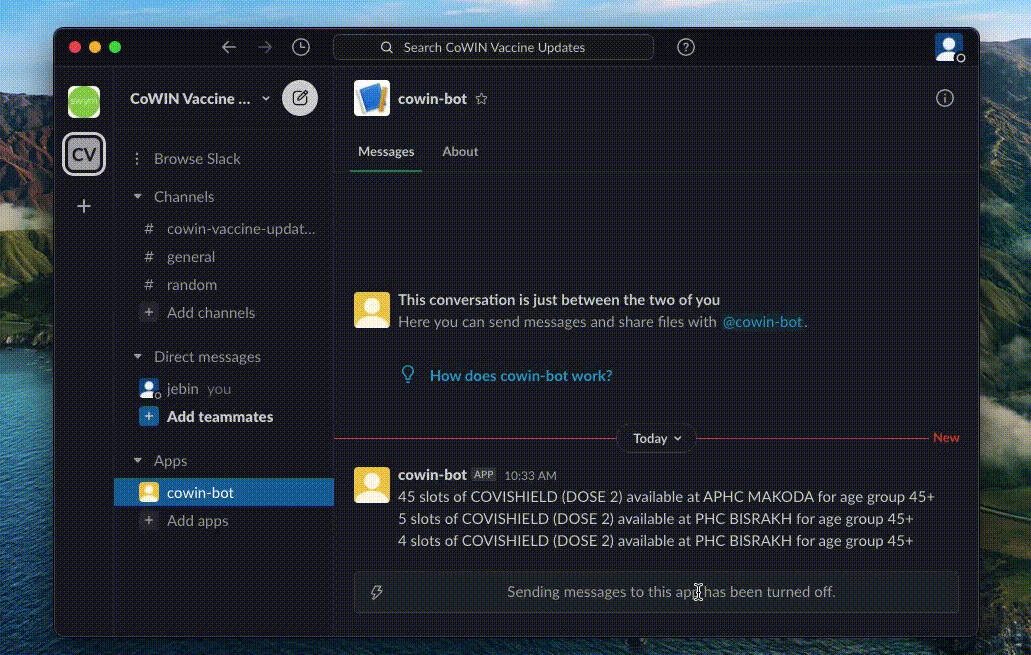The image size is (1031, 655).
Task: Click the hash icon beside general channel
Action: (x=149, y=257)
